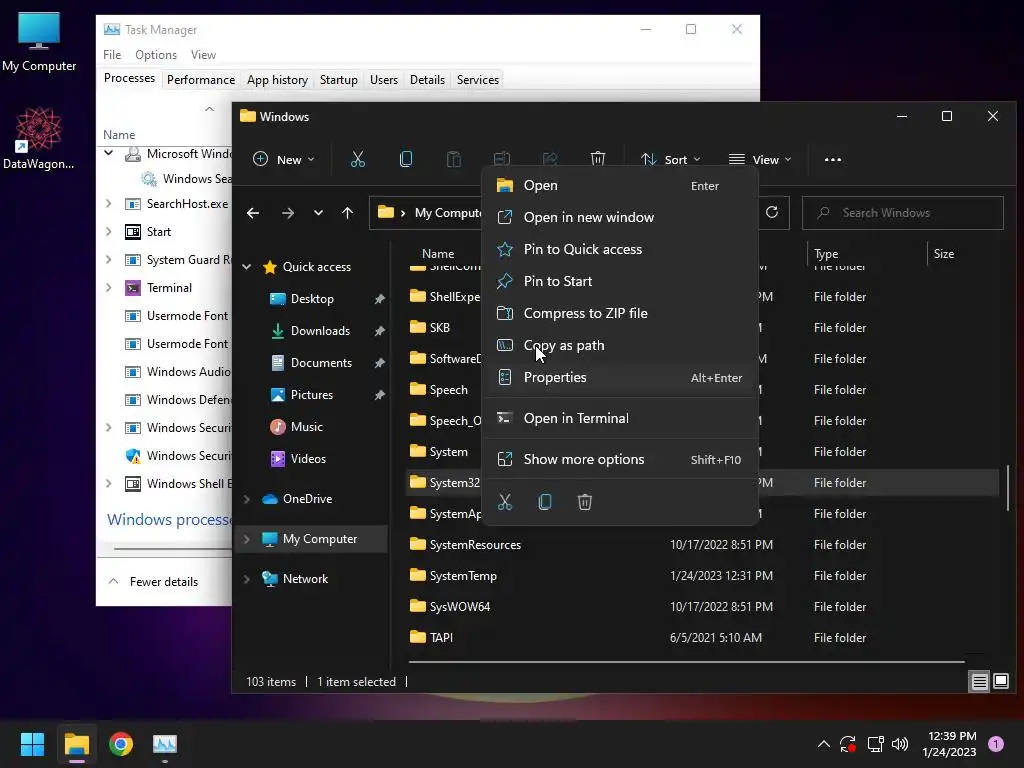Click the Paste icon in Explorer toolbar
The width and height of the screenshot is (1024, 768).
tap(453, 159)
